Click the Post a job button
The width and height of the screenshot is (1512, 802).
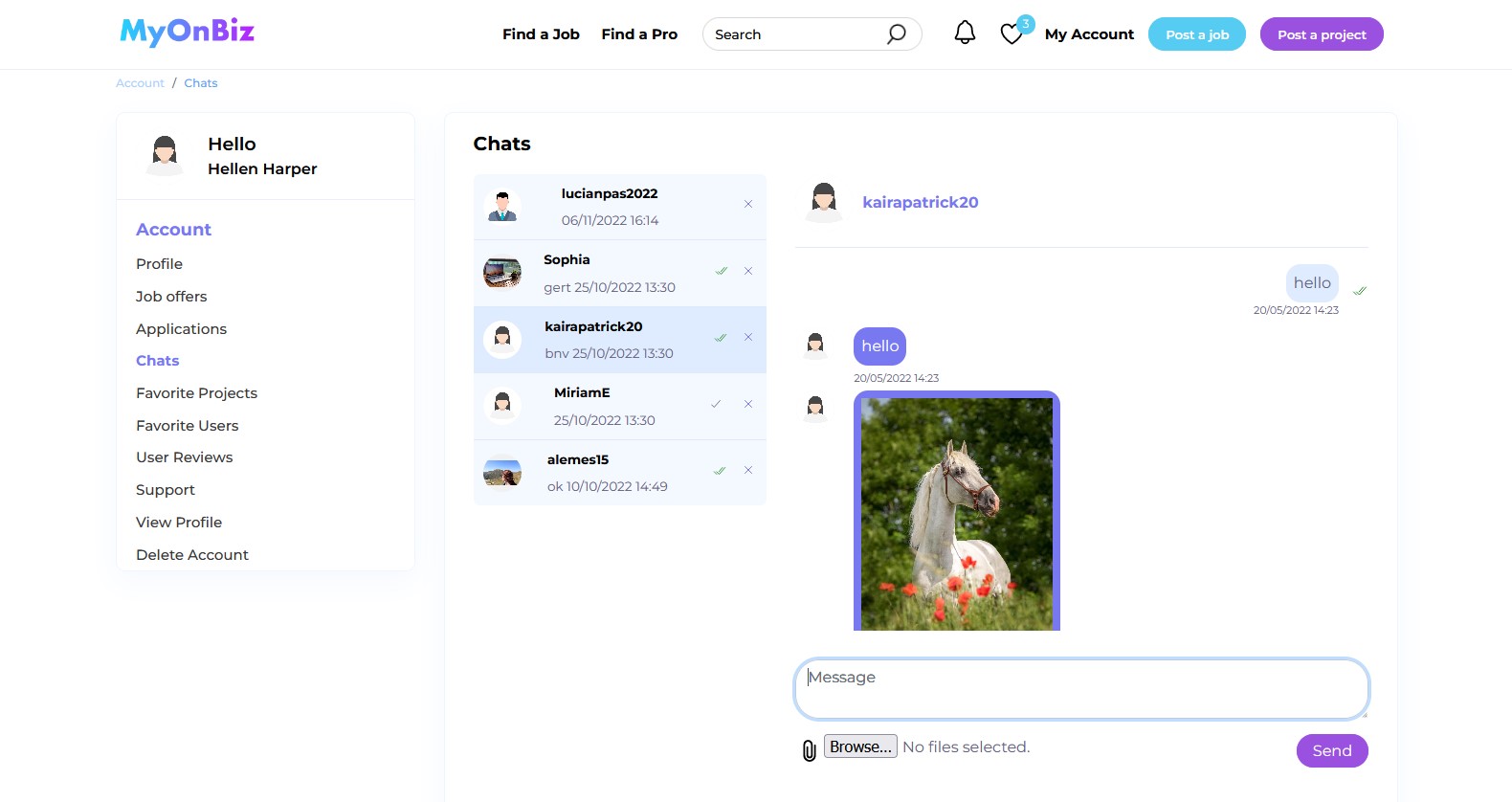coord(1197,34)
